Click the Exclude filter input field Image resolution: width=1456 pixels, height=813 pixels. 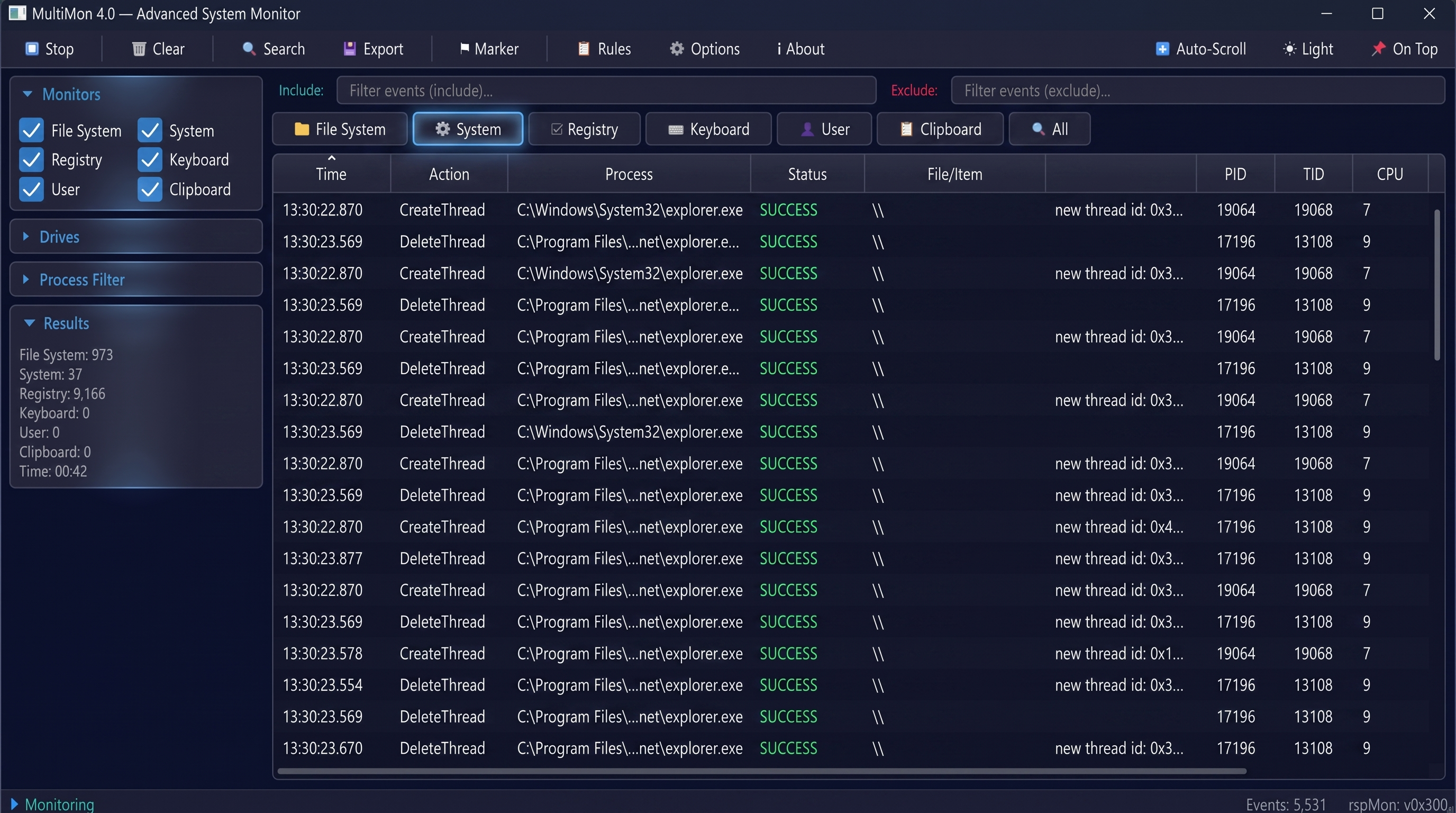(x=1198, y=91)
